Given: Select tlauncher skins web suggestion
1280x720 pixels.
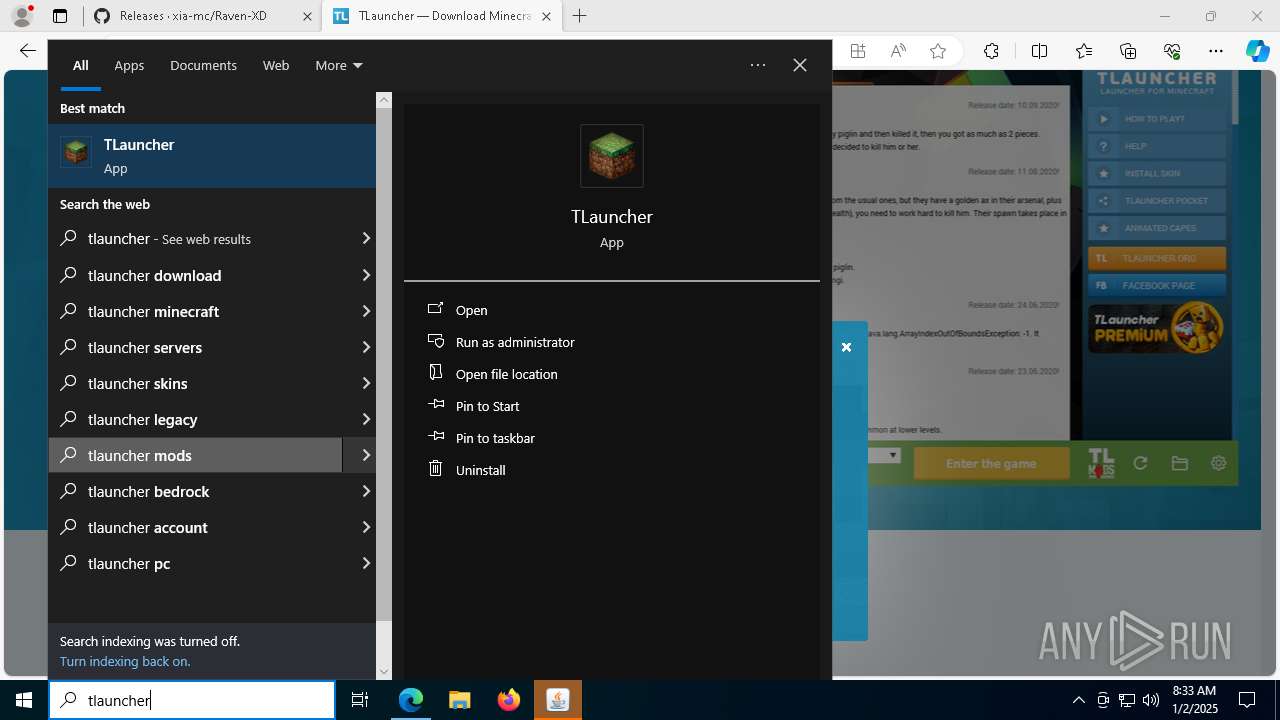Looking at the screenshot, I should pyautogui.click(x=196, y=383).
